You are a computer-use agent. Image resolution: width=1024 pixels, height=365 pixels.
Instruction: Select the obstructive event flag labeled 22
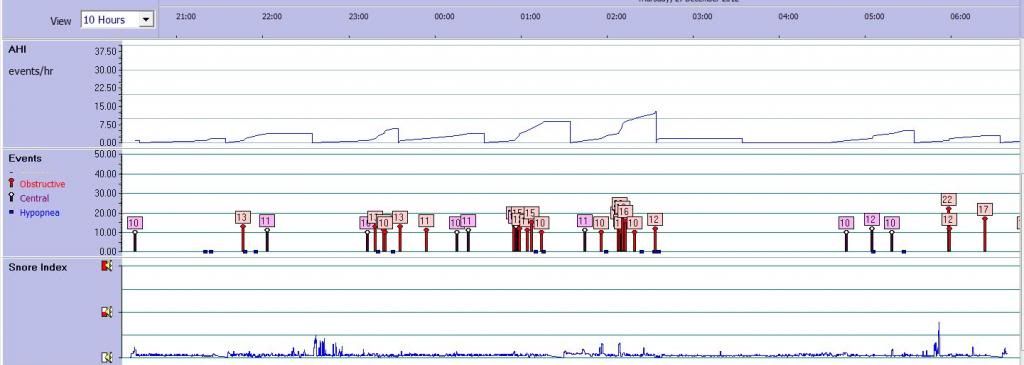948,200
